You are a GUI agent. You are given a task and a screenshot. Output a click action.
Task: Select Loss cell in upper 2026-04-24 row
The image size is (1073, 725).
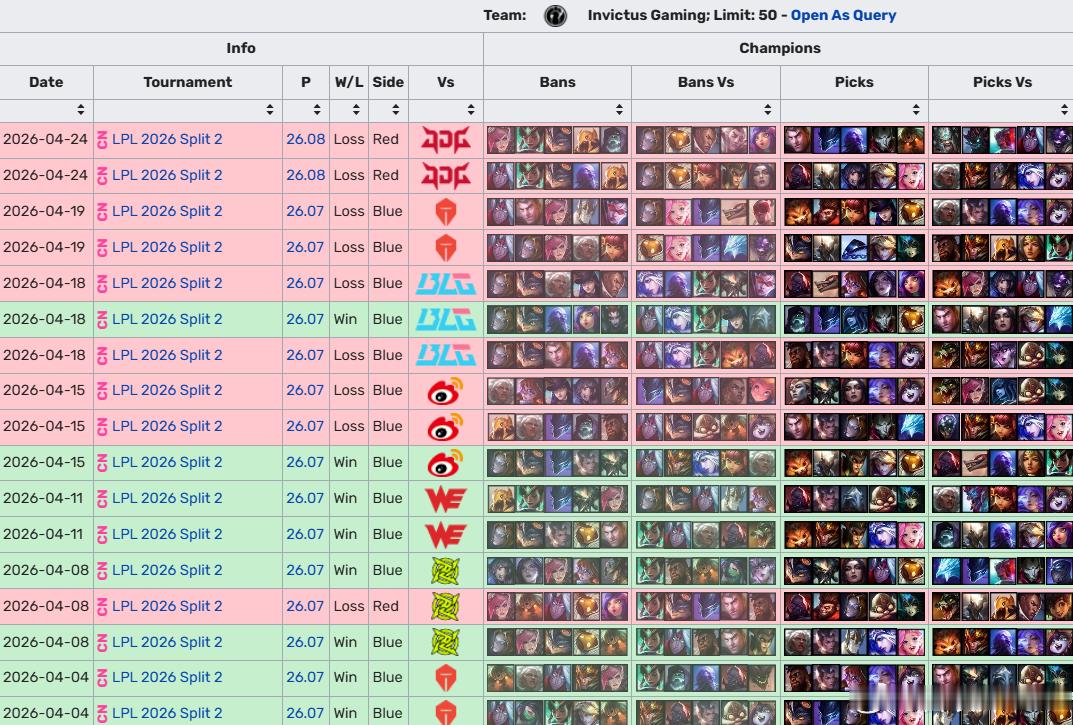[349, 139]
